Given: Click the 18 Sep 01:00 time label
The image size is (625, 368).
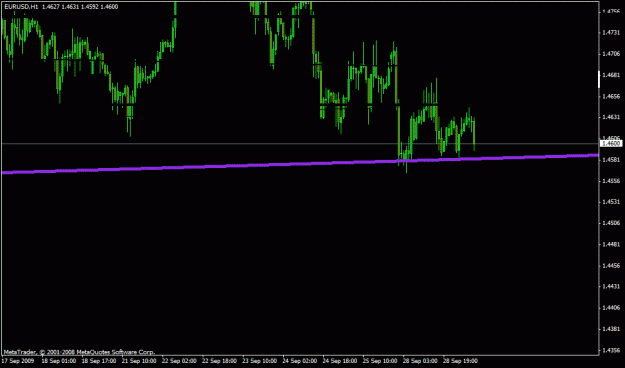Looking at the screenshot, I should point(59,361).
